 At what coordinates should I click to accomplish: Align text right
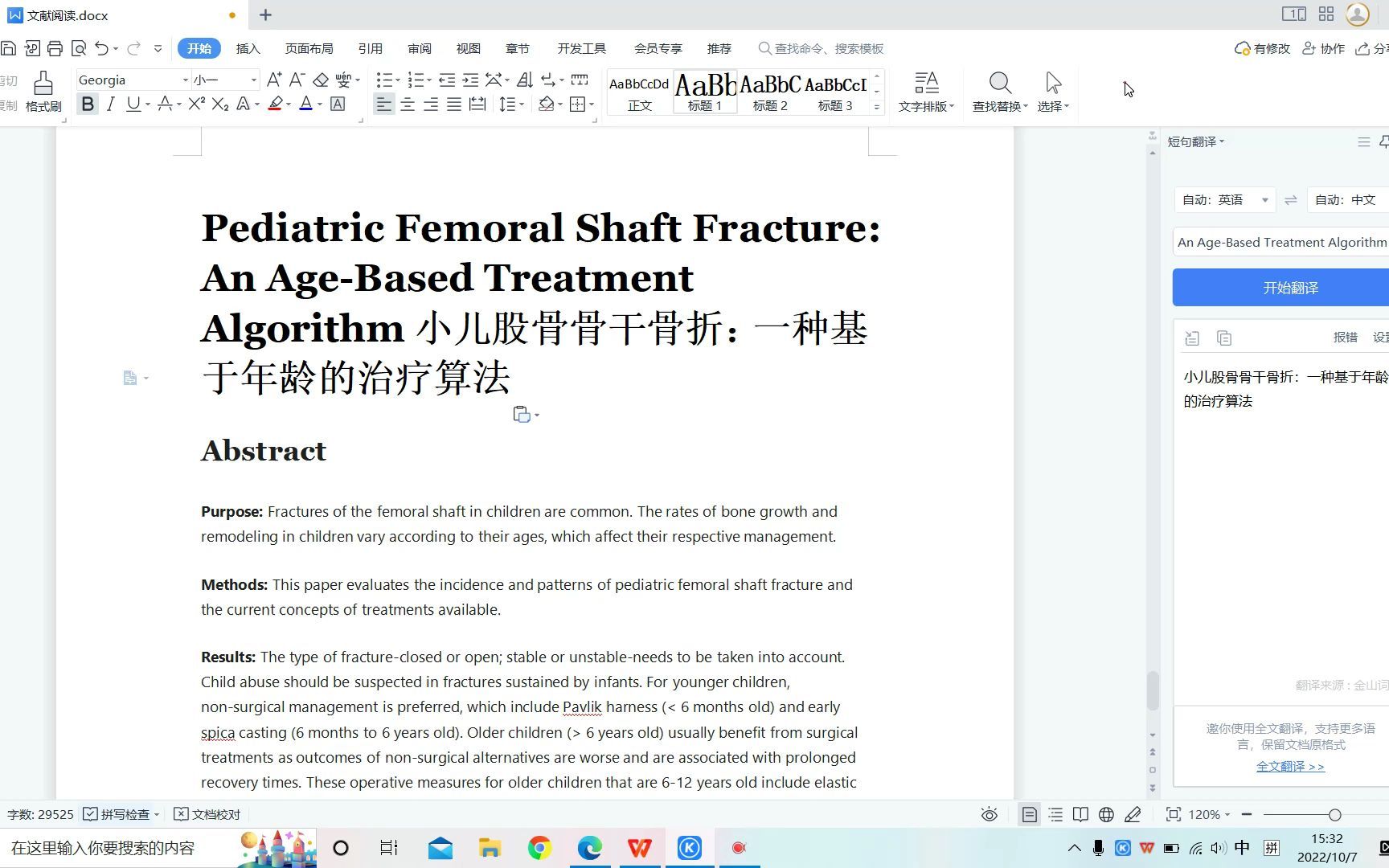coord(431,104)
